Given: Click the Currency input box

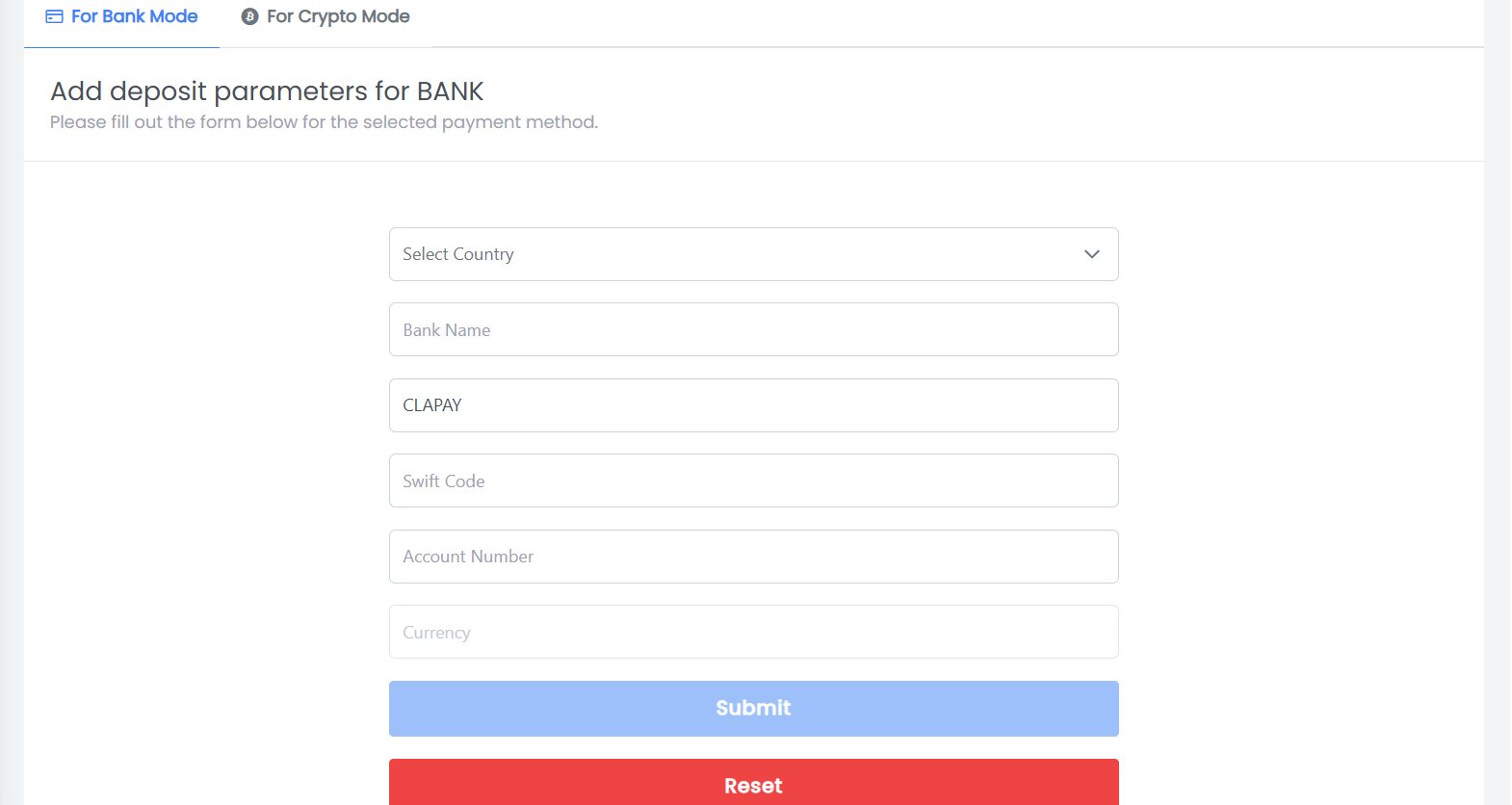Looking at the screenshot, I should (753, 632).
